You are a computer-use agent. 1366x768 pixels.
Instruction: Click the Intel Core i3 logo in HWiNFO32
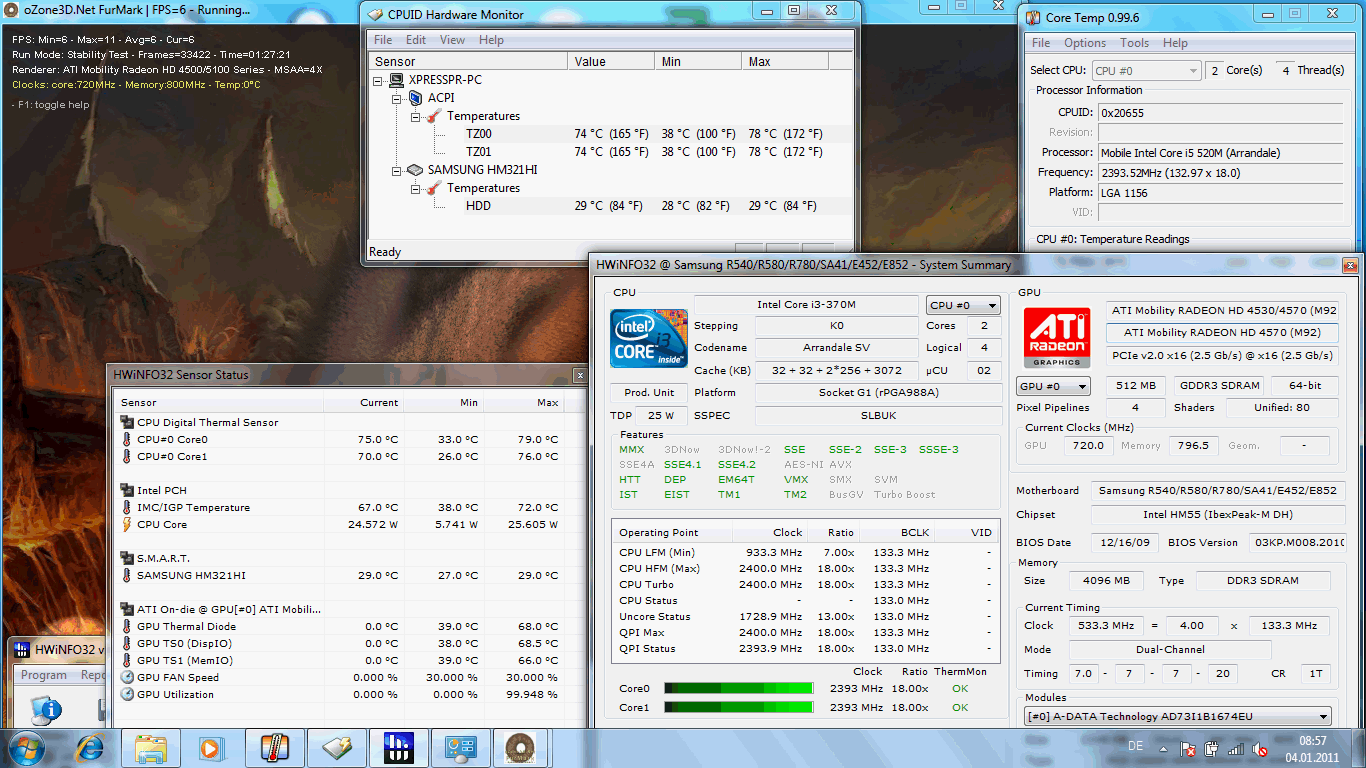pos(649,339)
